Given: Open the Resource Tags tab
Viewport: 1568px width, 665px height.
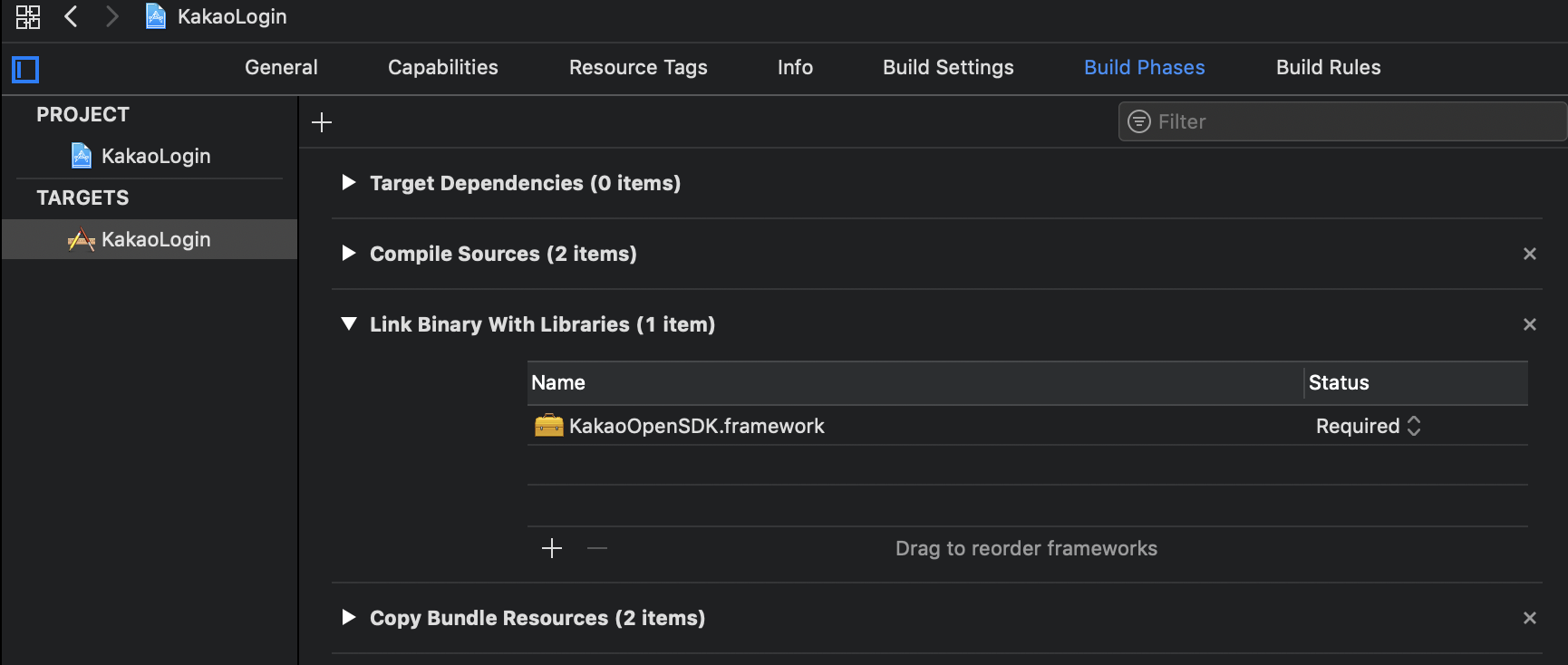Looking at the screenshot, I should 638,67.
